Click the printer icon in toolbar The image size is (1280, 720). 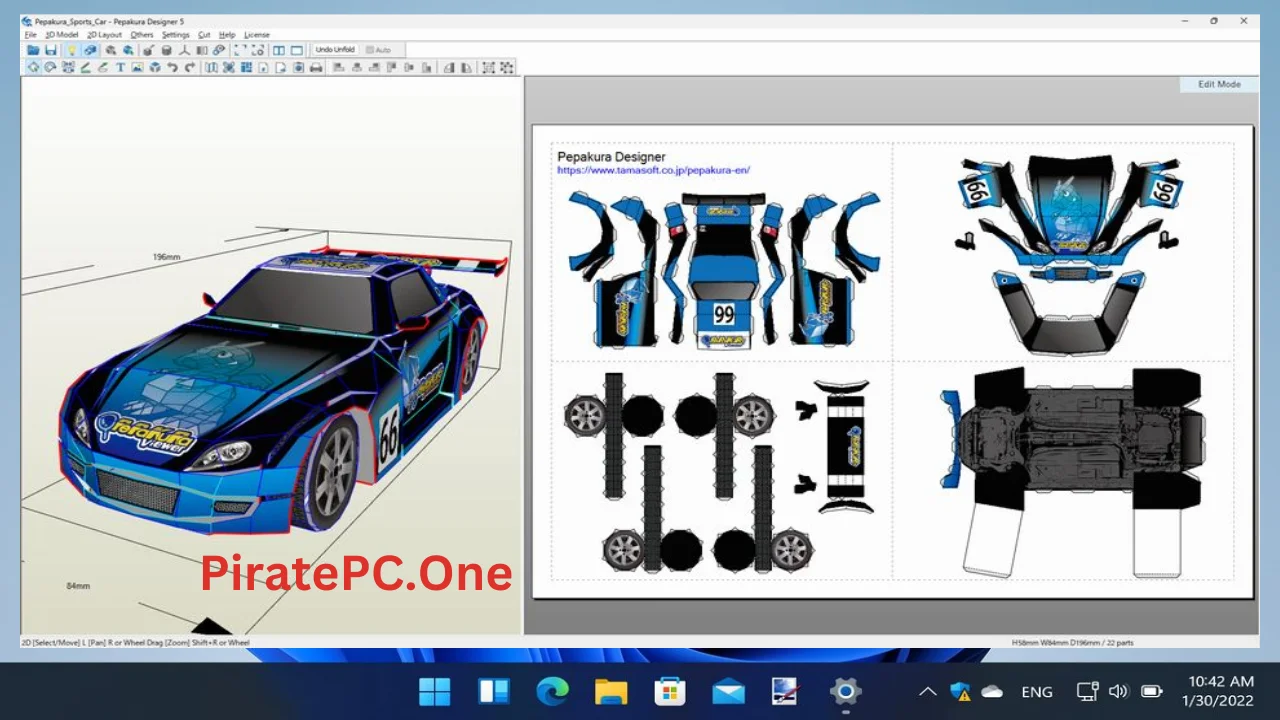(x=316, y=67)
